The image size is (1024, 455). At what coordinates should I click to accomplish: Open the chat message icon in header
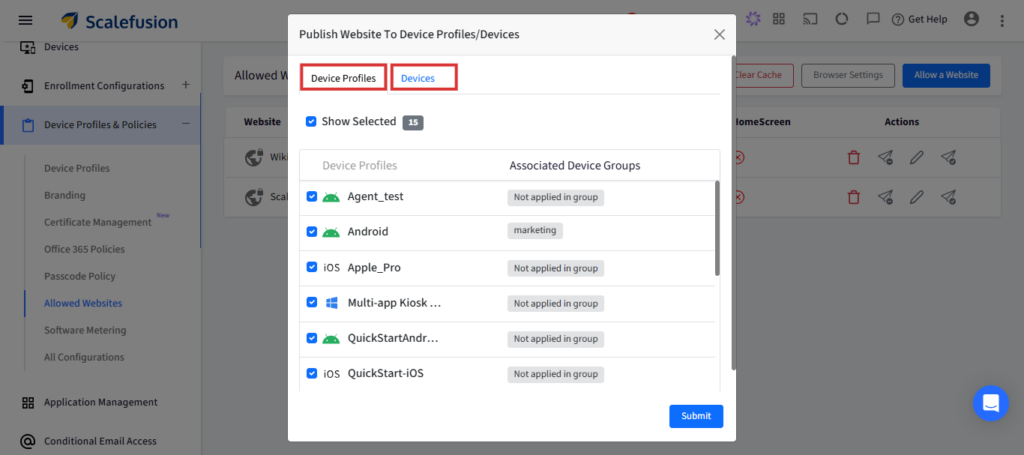[x=873, y=19]
